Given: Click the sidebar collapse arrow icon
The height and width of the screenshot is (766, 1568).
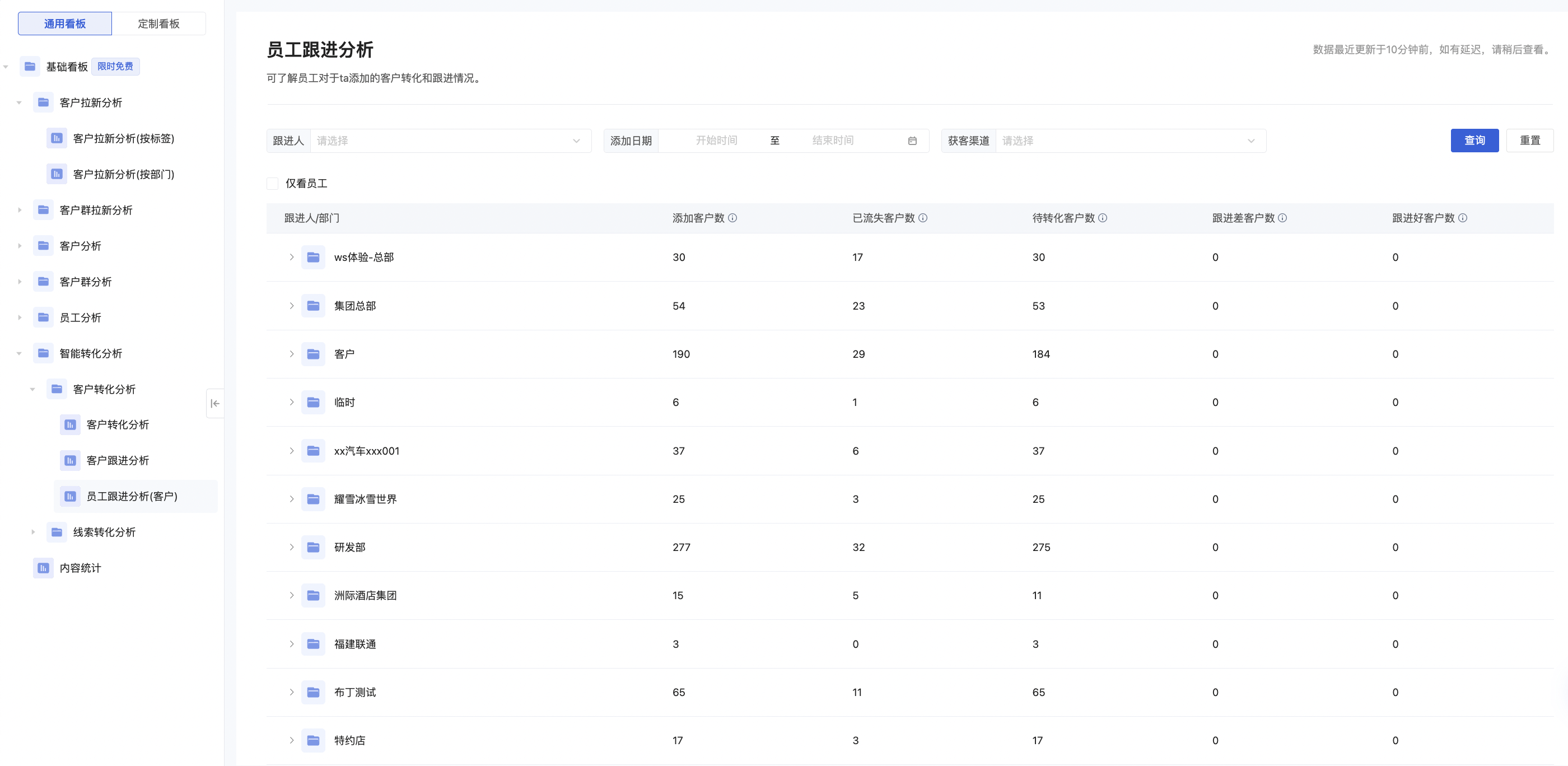Looking at the screenshot, I should 215,403.
